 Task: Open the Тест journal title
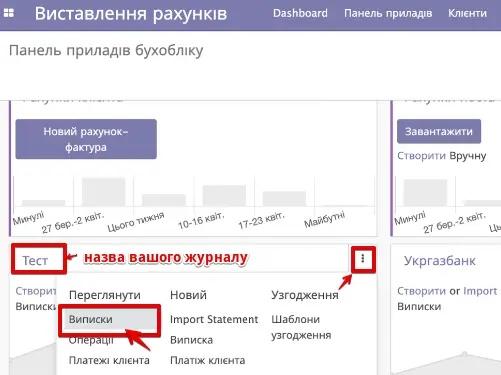coord(35,260)
